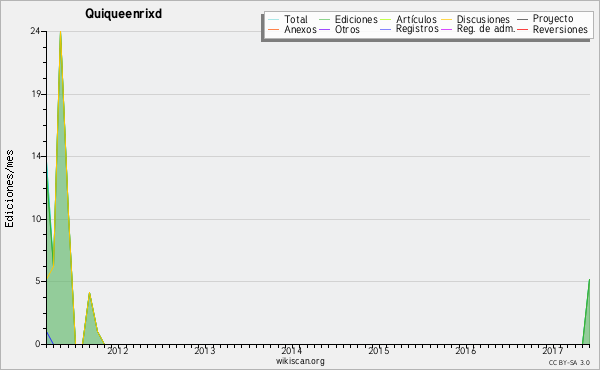Click the red Reversiones line swatch
Image resolution: width=600 pixels, height=370 pixels.
pyautogui.click(x=522, y=29)
